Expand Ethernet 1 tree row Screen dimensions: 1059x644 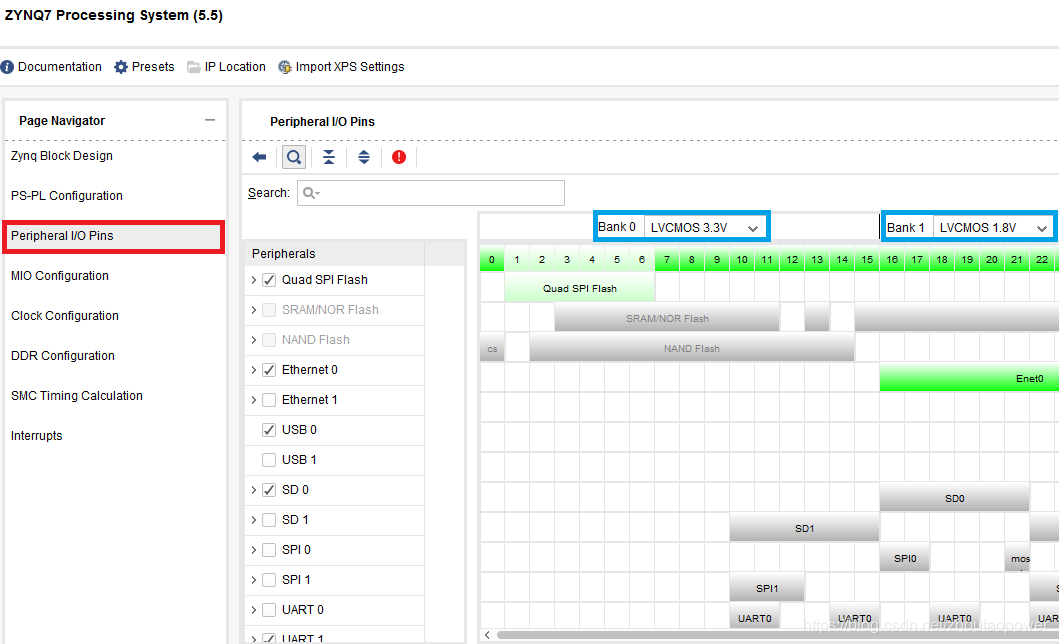pos(254,400)
